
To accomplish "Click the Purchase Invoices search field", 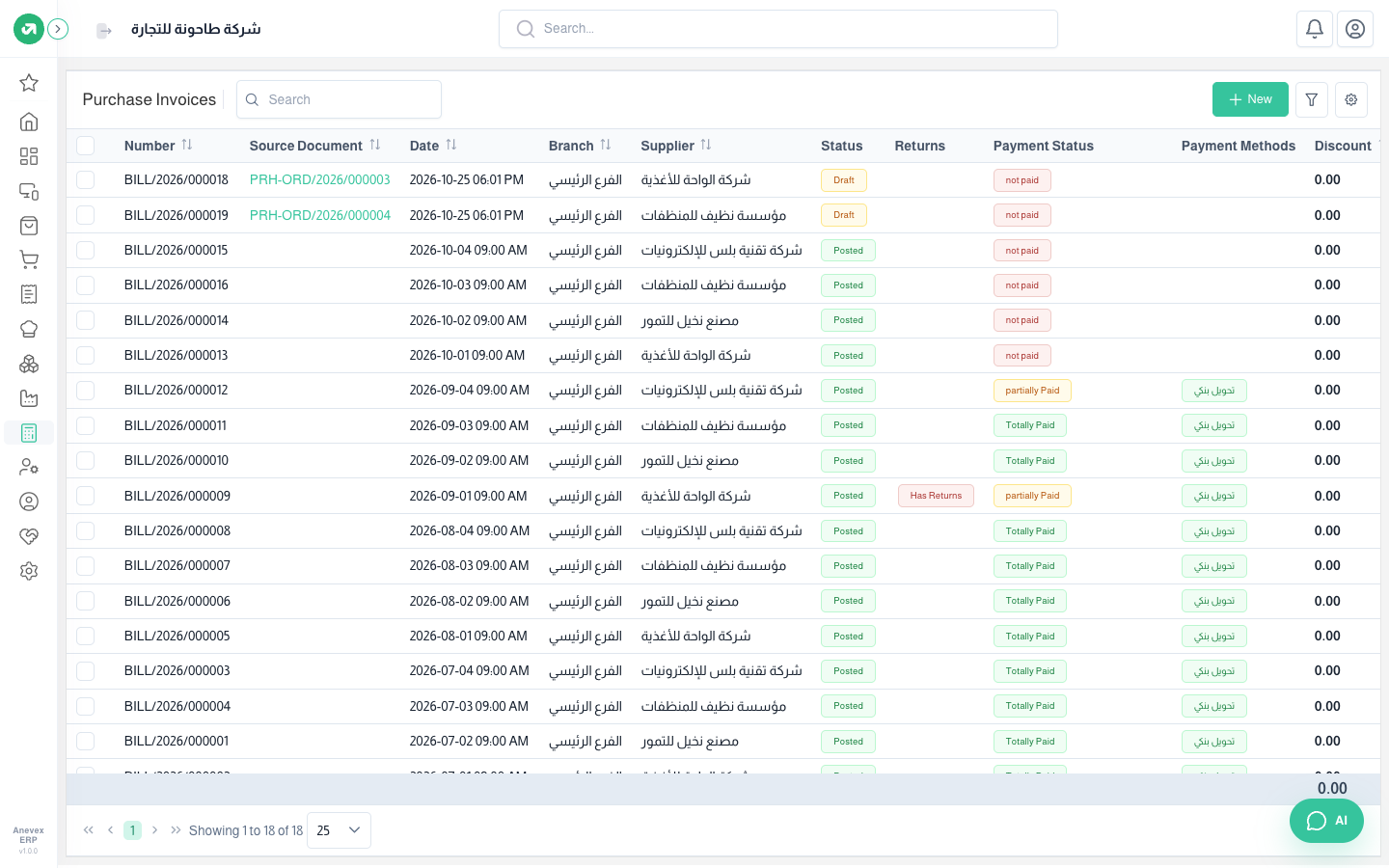I will (x=339, y=99).
